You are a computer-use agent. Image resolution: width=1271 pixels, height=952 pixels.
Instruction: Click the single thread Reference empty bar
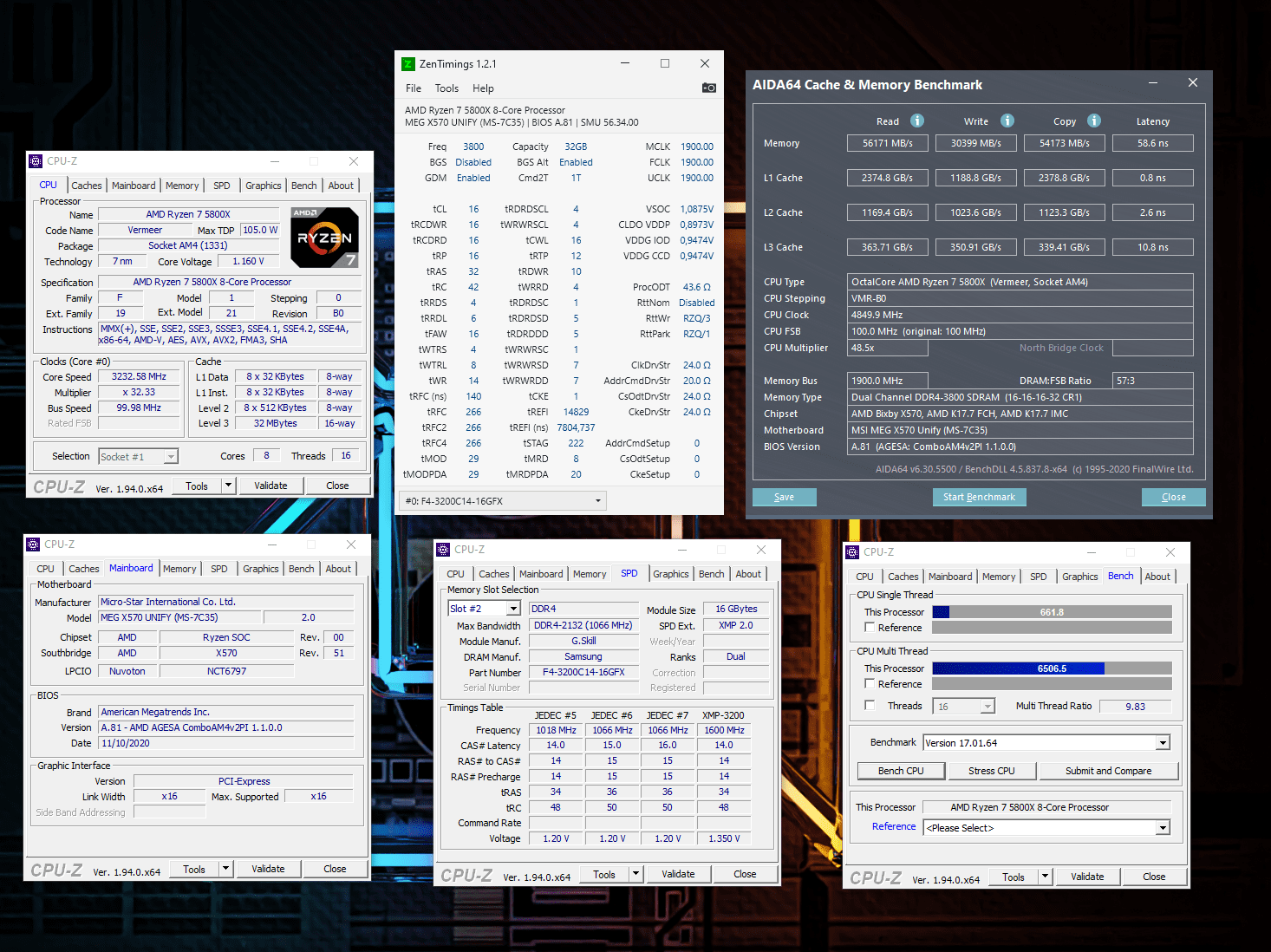[1052, 628]
